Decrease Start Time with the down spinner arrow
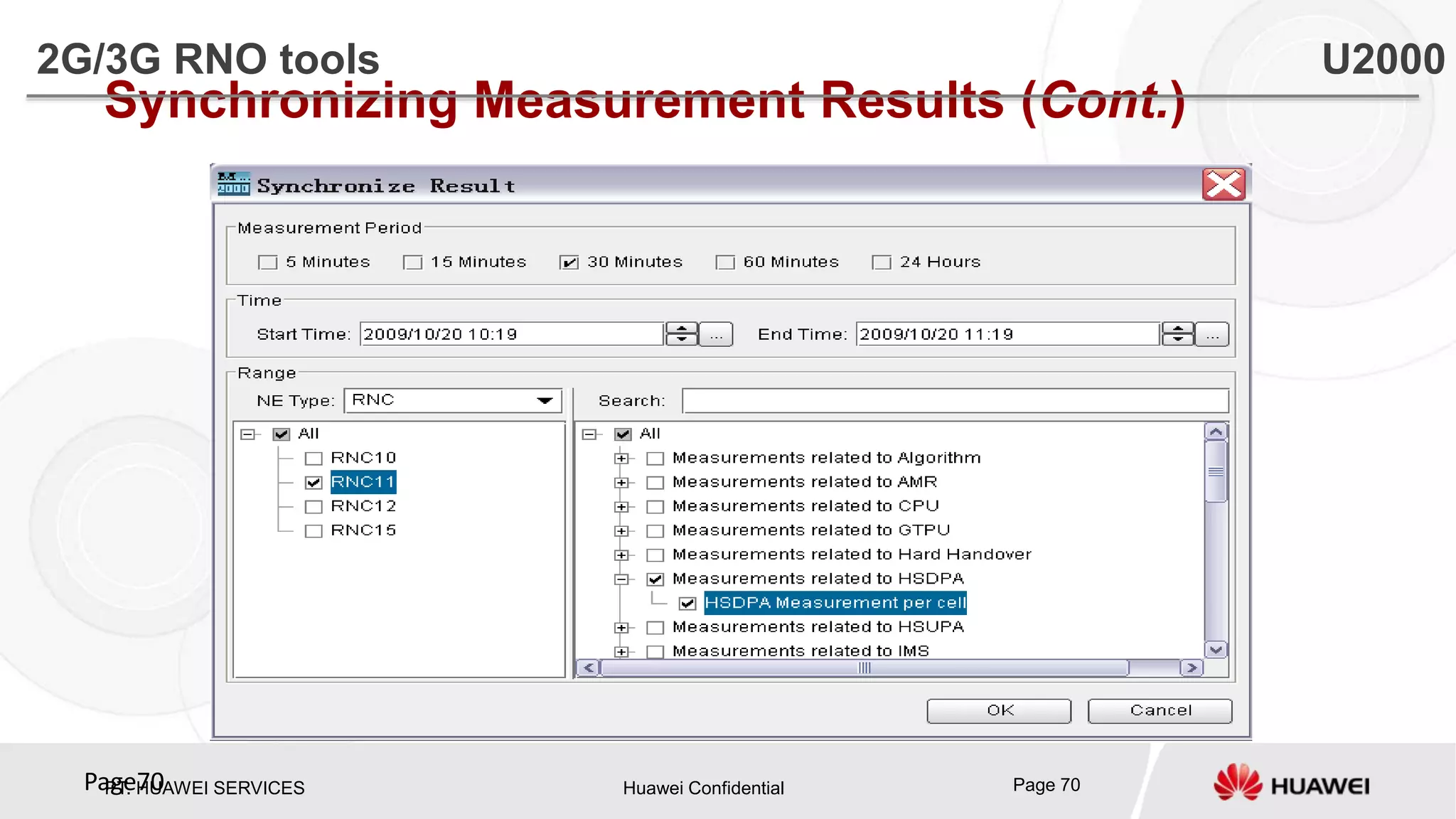Viewport: 1456px width, 819px height. (x=681, y=340)
